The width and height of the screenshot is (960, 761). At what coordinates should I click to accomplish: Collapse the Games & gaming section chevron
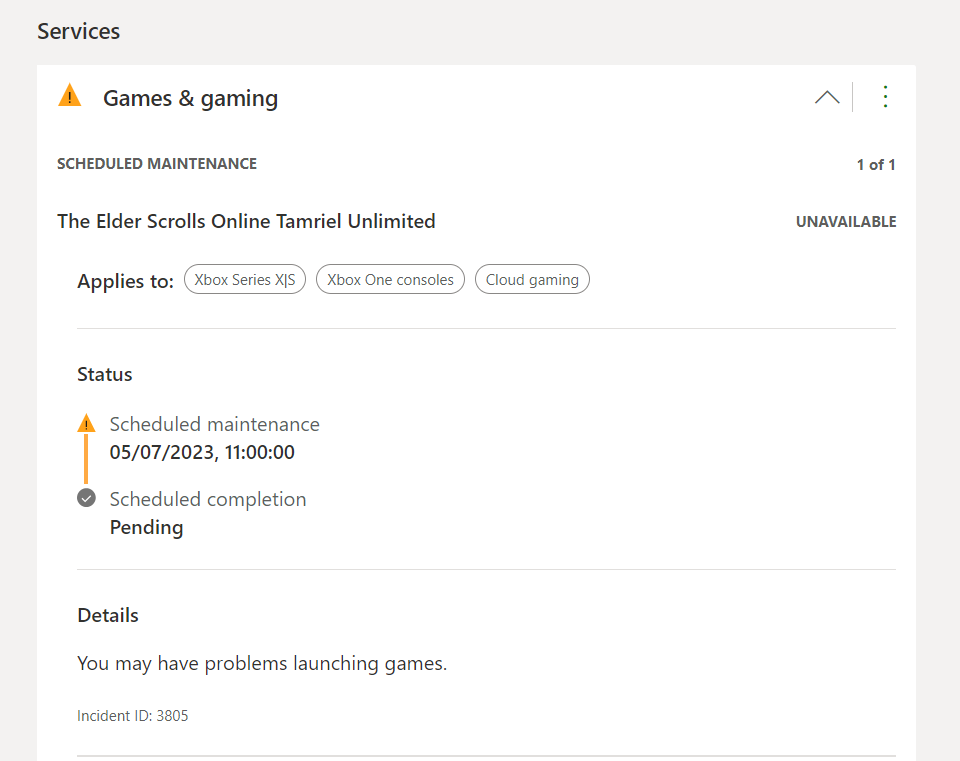827,97
